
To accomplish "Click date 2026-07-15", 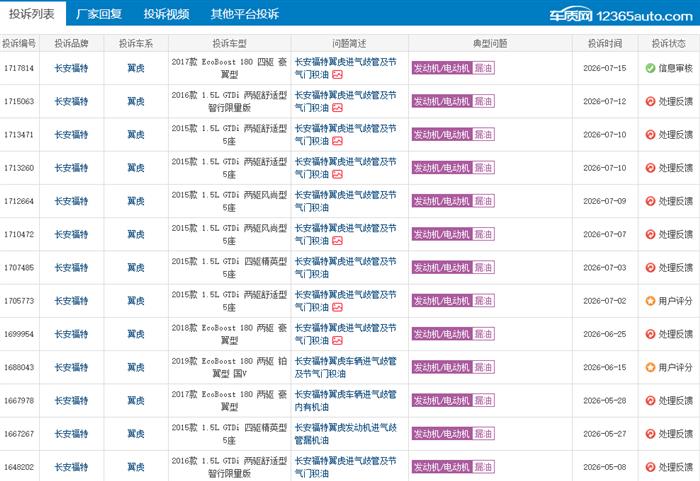I will pyautogui.click(x=605, y=68).
